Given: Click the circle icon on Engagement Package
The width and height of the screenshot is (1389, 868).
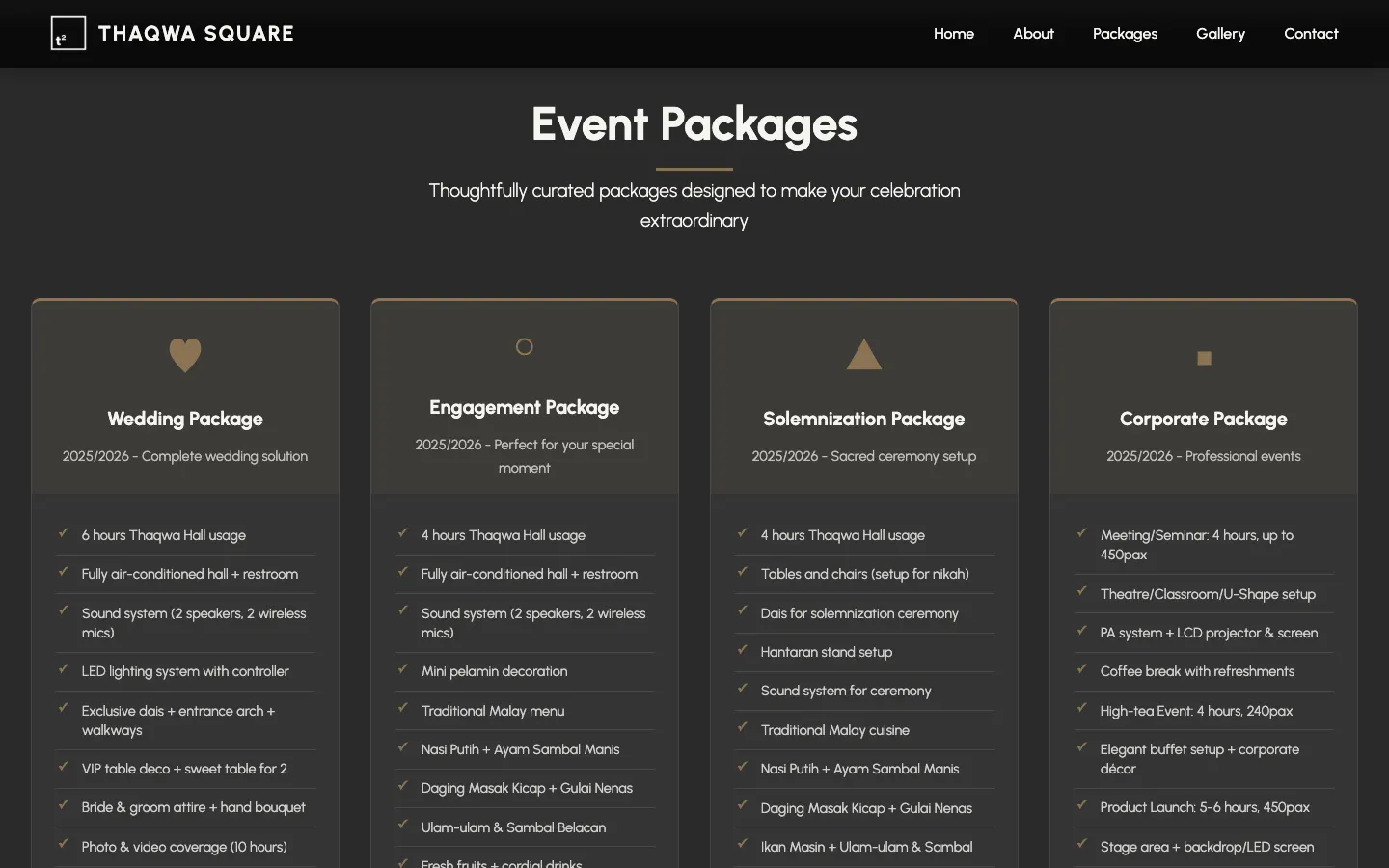Looking at the screenshot, I should coord(525,346).
